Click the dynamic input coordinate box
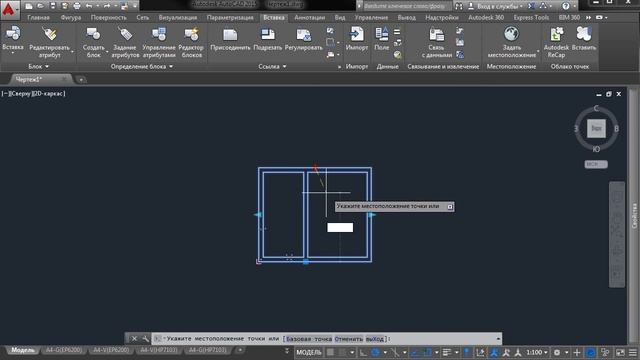This screenshot has width=640, height=360. tap(340, 227)
